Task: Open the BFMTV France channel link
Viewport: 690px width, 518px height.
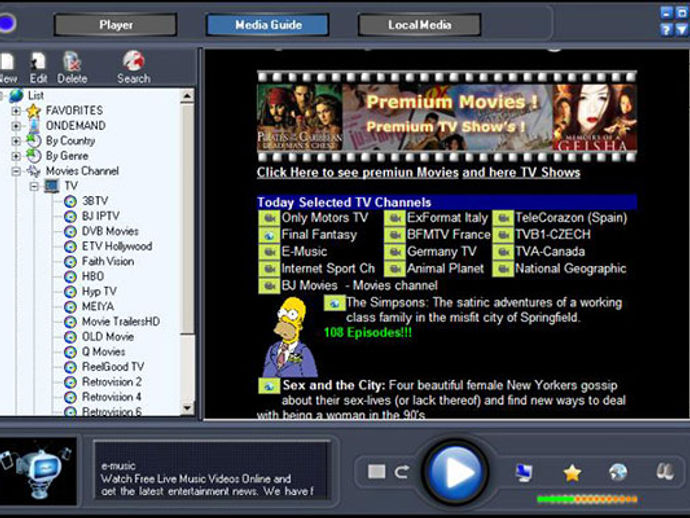Action: (x=448, y=235)
